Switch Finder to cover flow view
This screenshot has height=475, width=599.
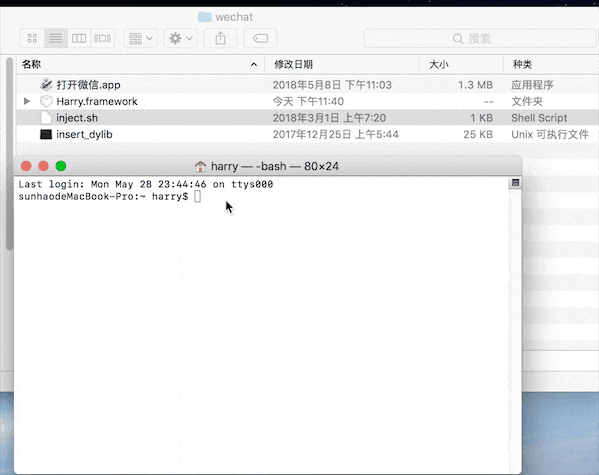pos(102,38)
